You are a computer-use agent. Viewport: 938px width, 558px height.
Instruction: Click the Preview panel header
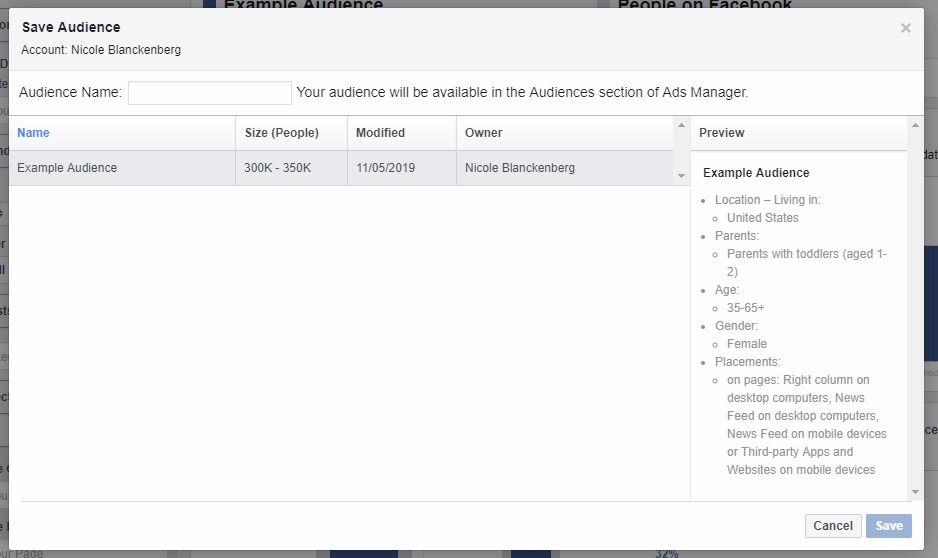pos(721,133)
